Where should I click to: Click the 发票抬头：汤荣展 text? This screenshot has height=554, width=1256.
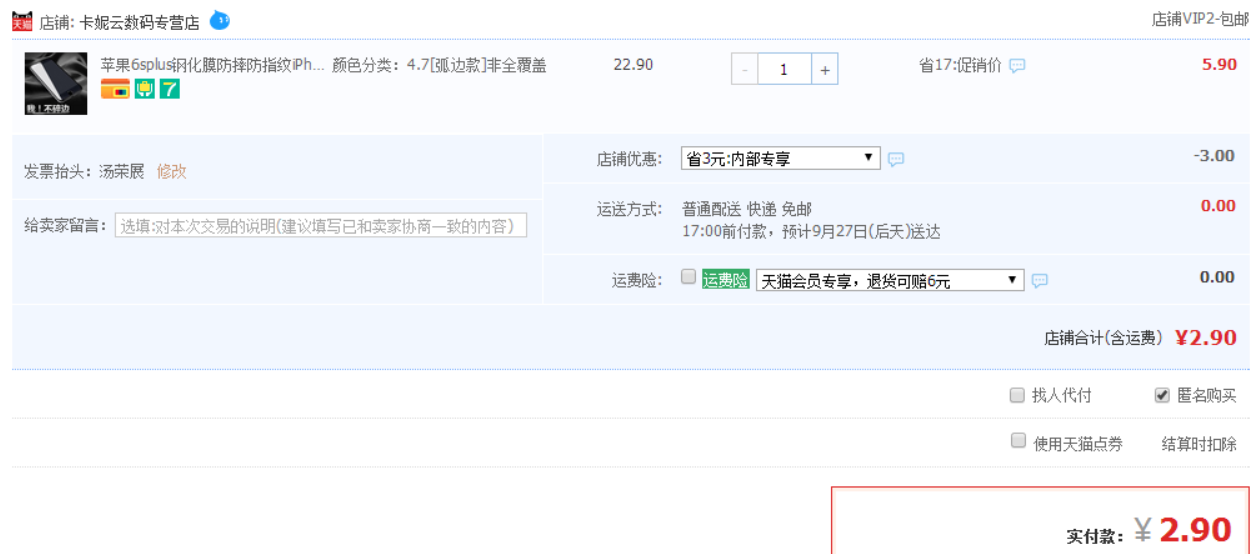[x=84, y=171]
